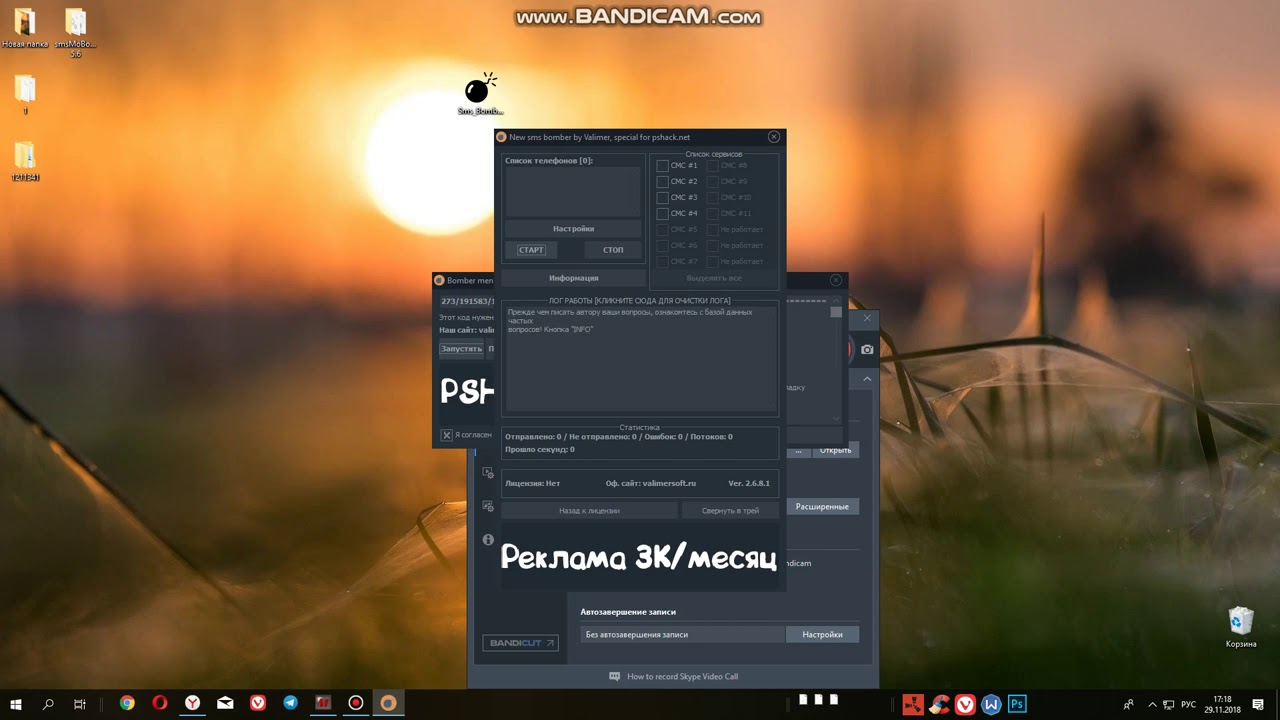This screenshot has height=720, width=1280.
Task: Check the СМС #3 service checkbox
Action: pos(662,198)
